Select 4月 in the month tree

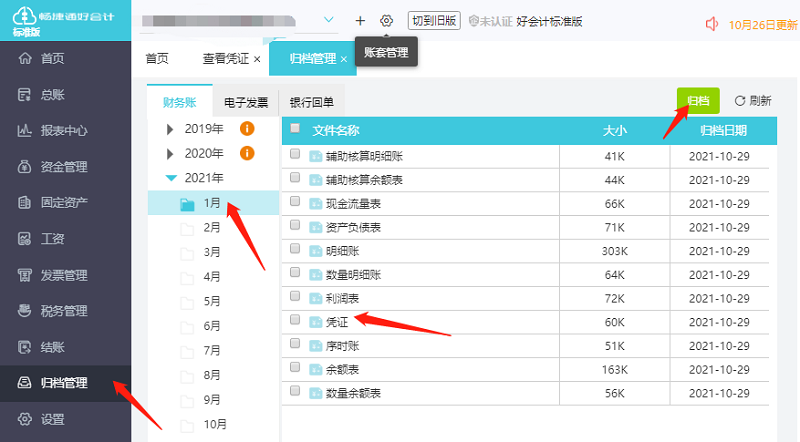point(213,277)
